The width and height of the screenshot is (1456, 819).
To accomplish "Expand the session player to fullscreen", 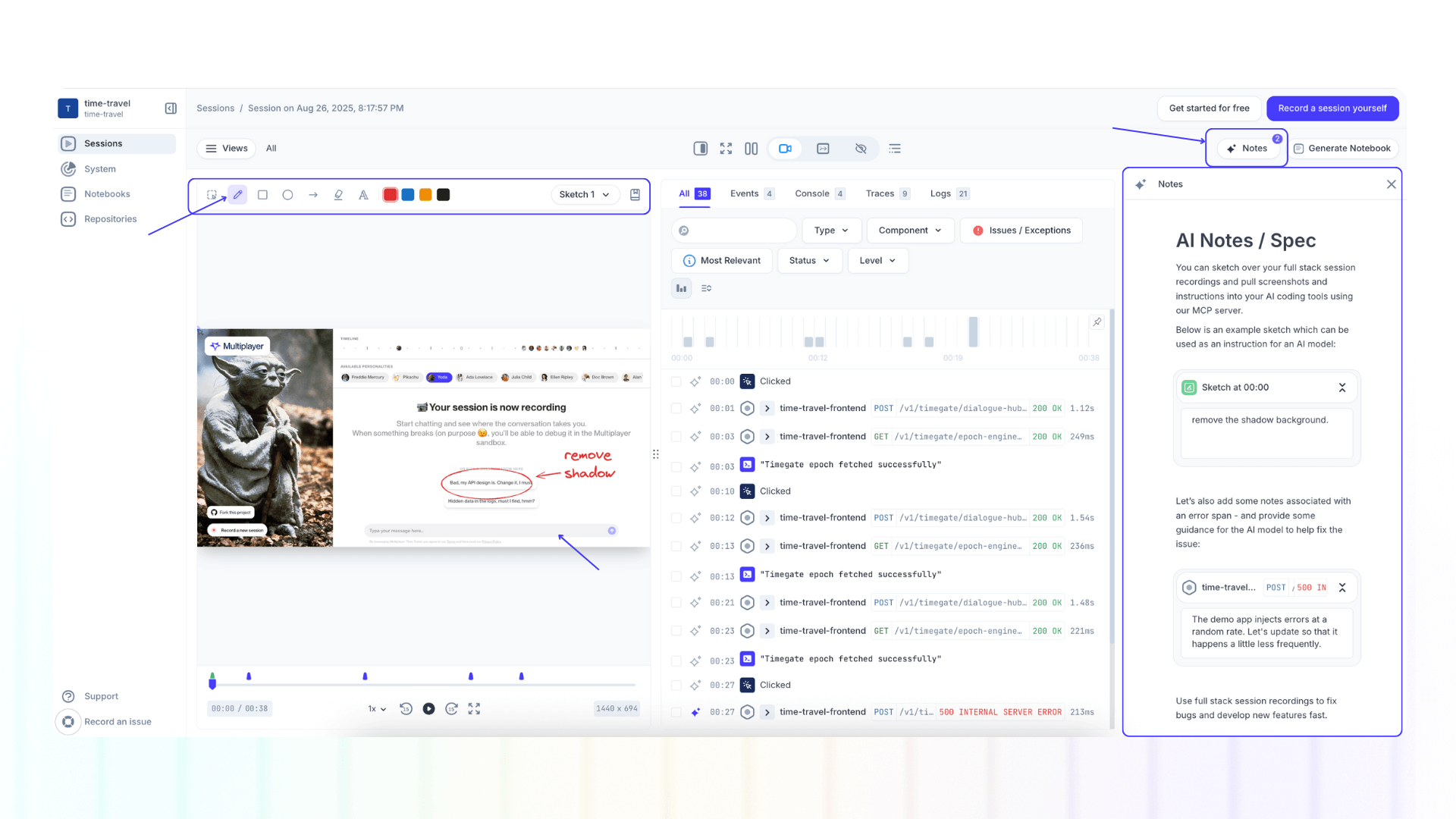I will [x=726, y=148].
